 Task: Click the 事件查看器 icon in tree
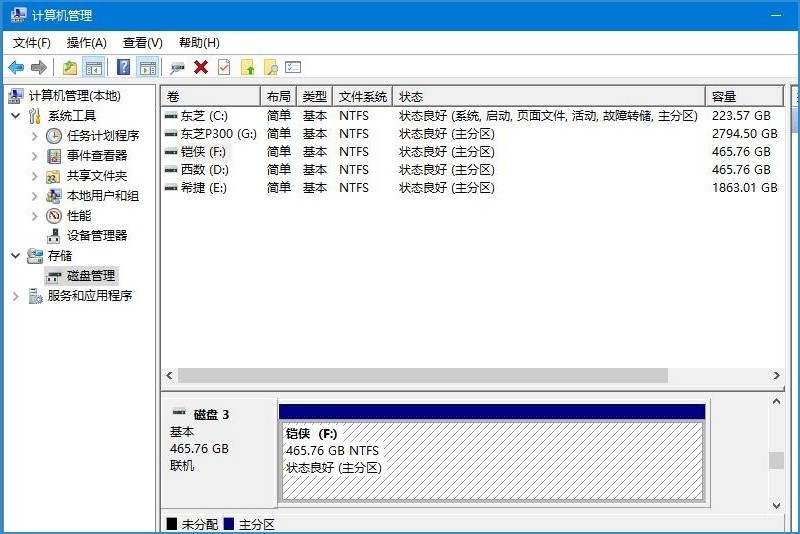(x=54, y=156)
